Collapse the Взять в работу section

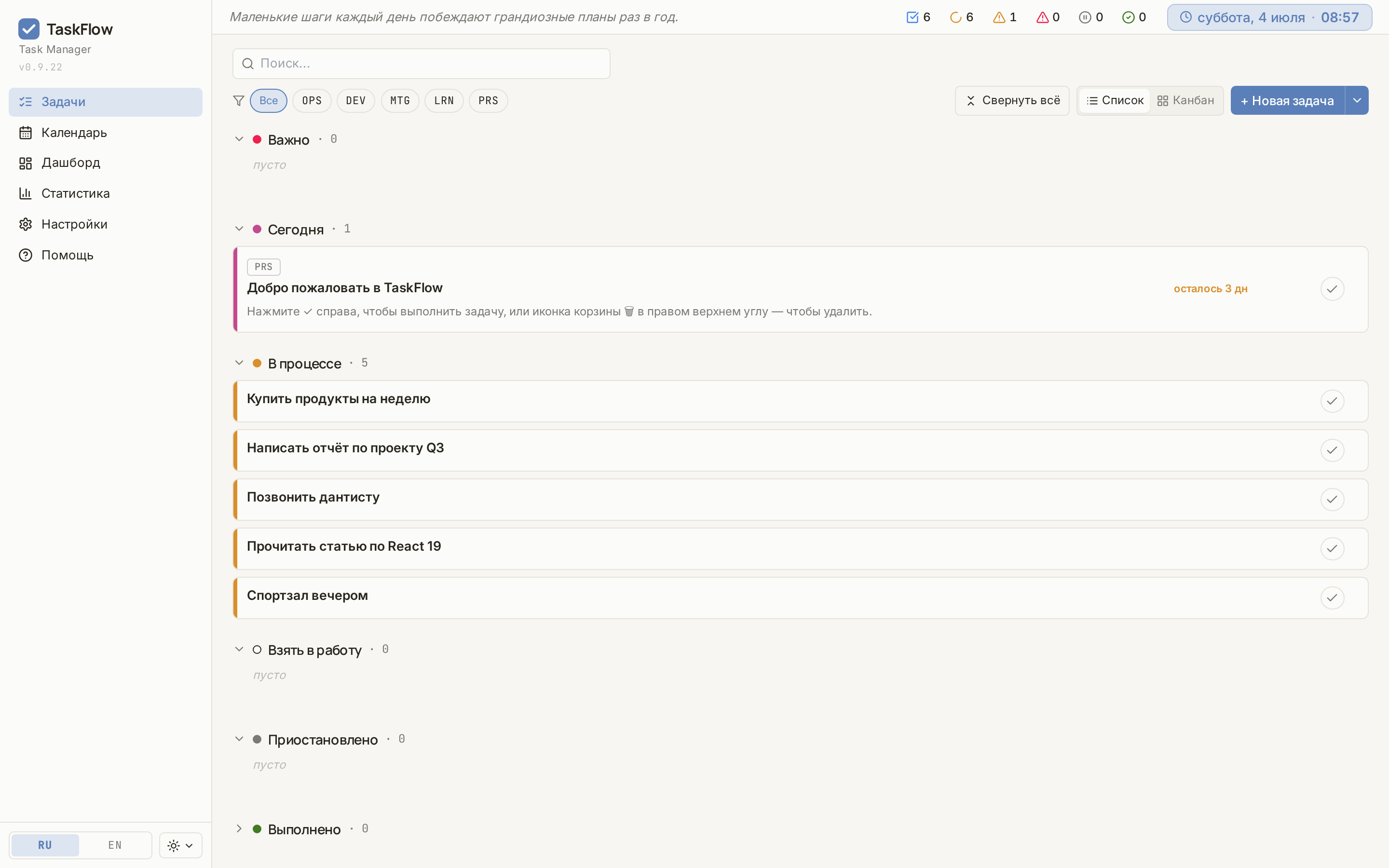[239, 650]
